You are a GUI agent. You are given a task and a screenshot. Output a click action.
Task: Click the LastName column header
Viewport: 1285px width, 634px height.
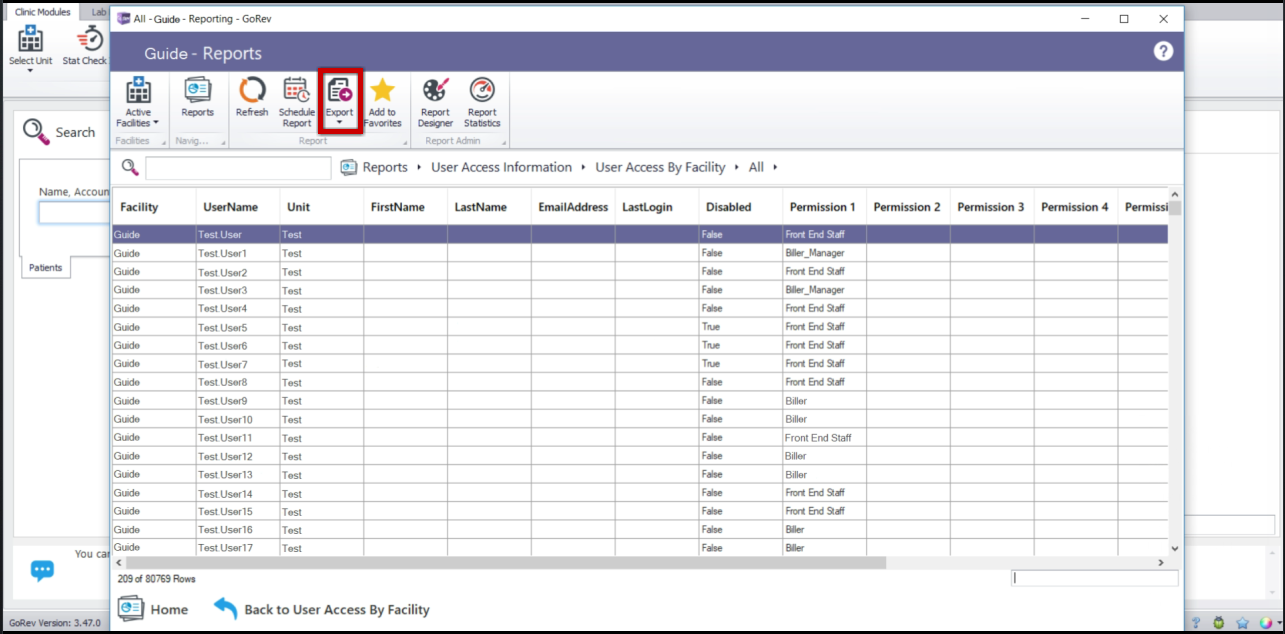tap(490, 207)
